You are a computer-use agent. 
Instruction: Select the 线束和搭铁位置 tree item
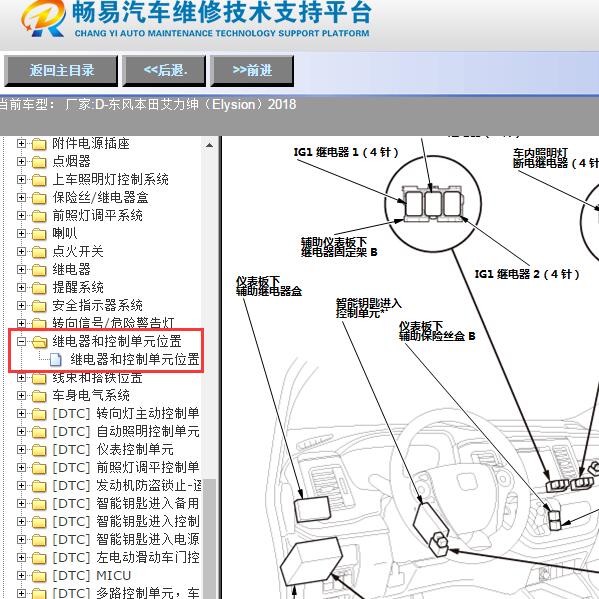(97, 378)
